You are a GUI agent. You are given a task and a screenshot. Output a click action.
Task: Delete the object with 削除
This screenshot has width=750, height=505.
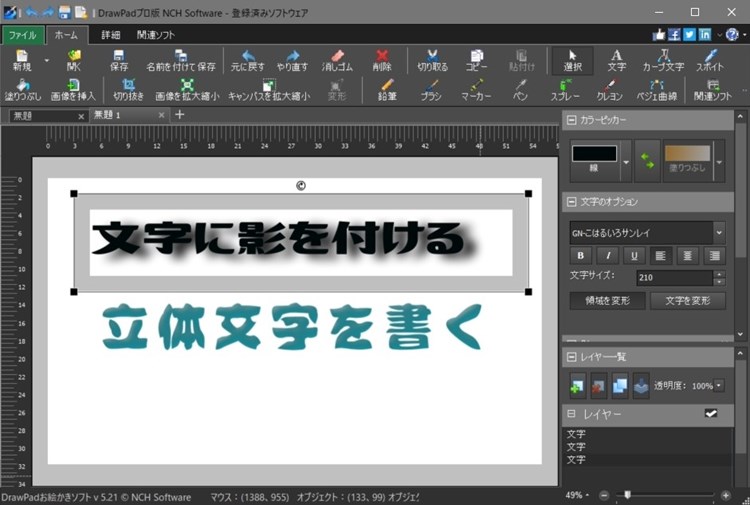click(x=382, y=60)
